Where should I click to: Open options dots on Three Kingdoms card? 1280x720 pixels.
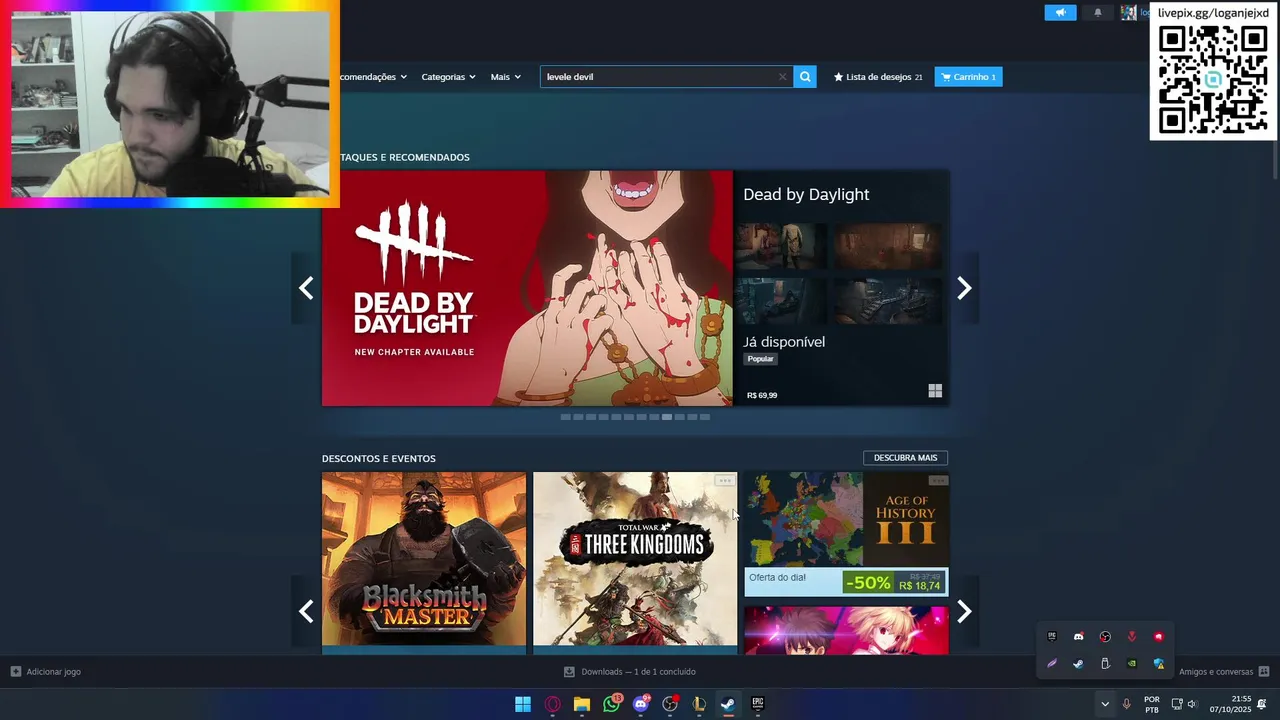tap(725, 481)
